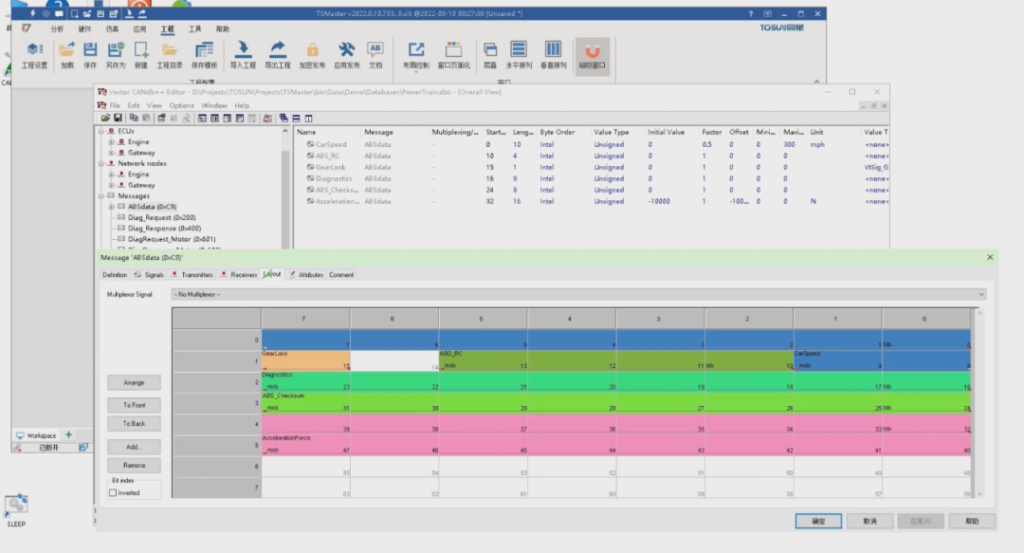Click the 保存 save icon in ribbon
1024x553 pixels.
(x=90, y=53)
